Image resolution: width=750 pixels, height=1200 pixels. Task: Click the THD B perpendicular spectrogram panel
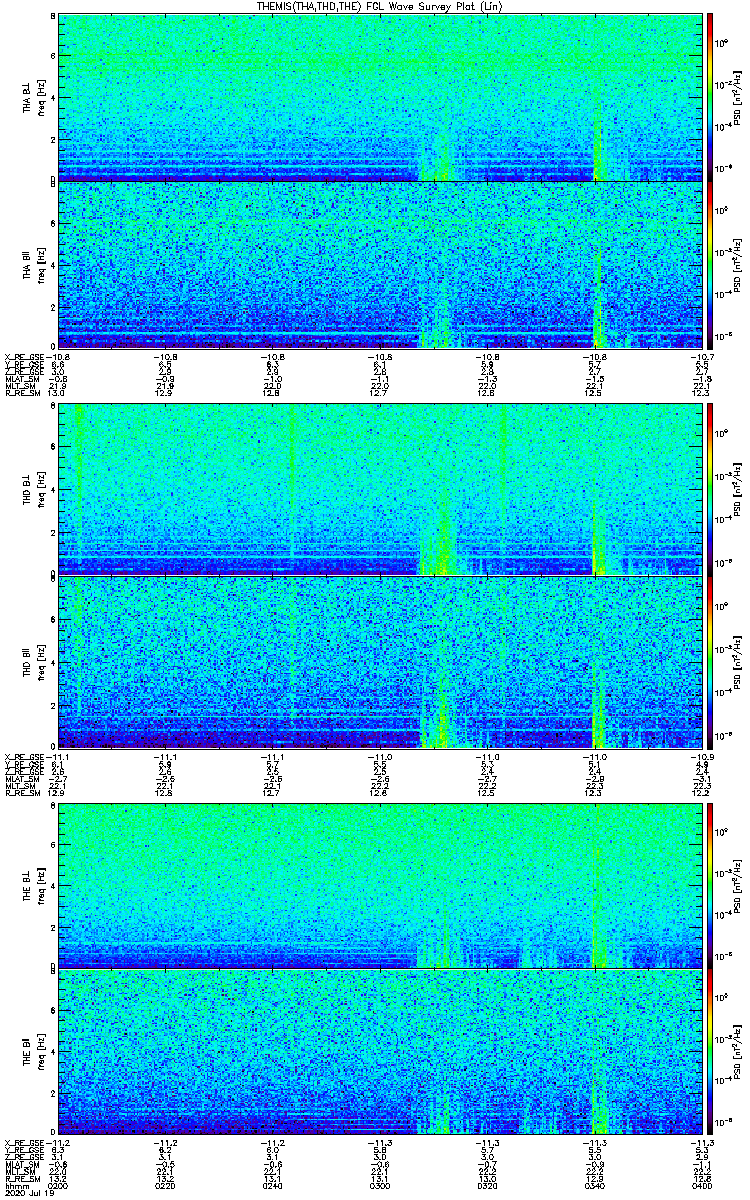(380, 489)
